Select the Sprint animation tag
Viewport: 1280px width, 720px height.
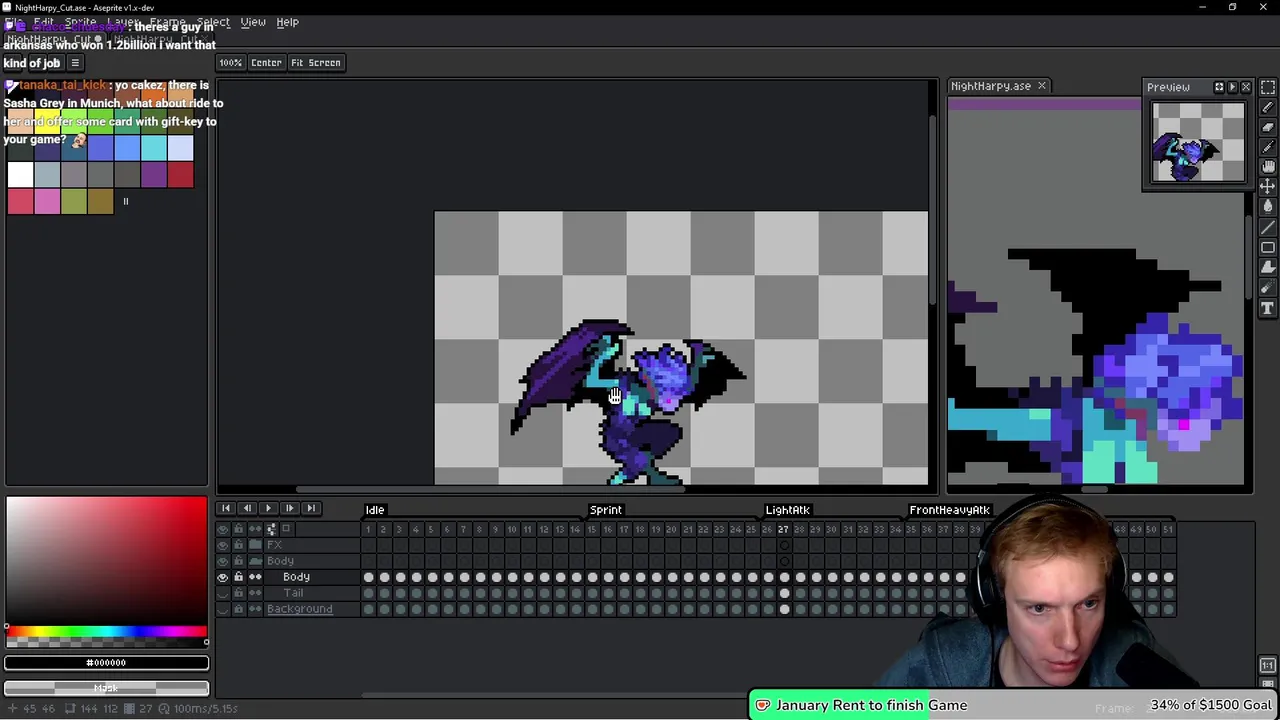[x=606, y=510]
